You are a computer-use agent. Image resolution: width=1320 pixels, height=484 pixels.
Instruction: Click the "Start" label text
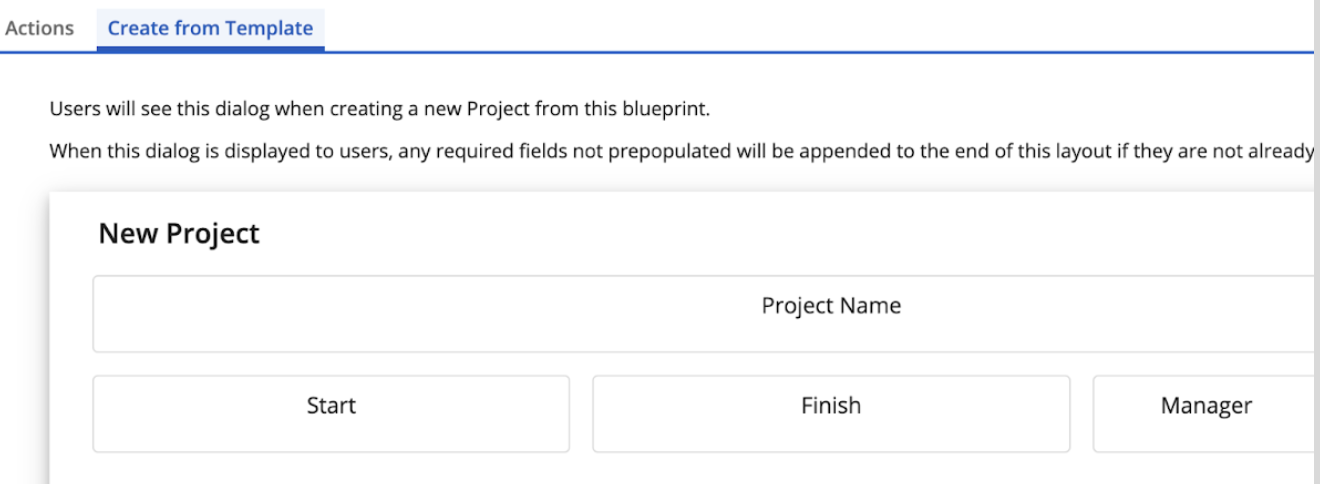coord(331,406)
